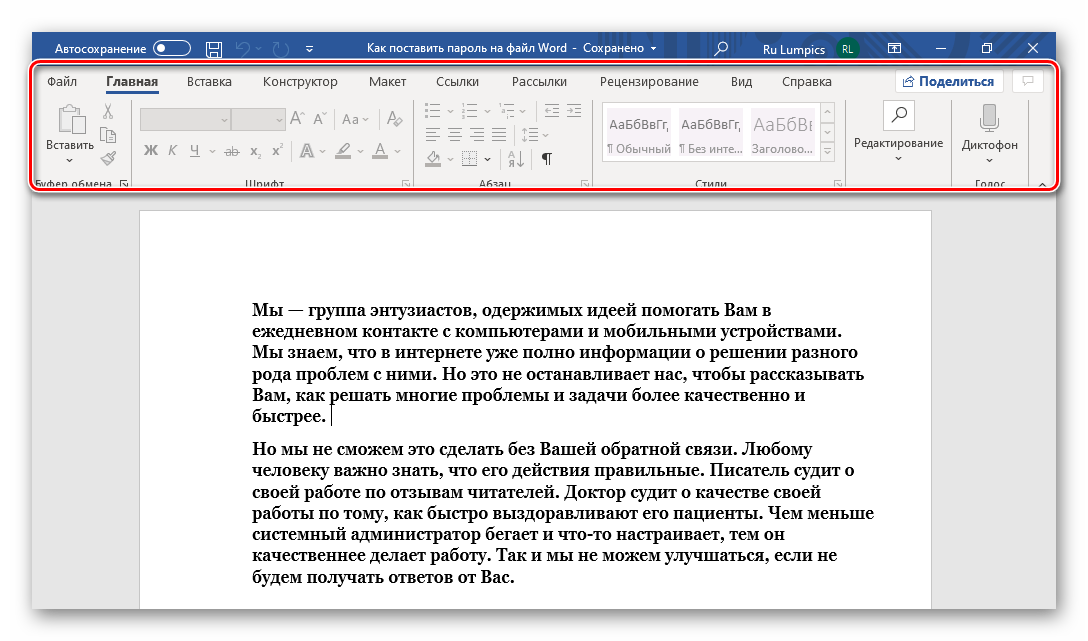Viewport: 1088px width, 641px height.
Task: Click the Поделиться button
Action: 949,82
